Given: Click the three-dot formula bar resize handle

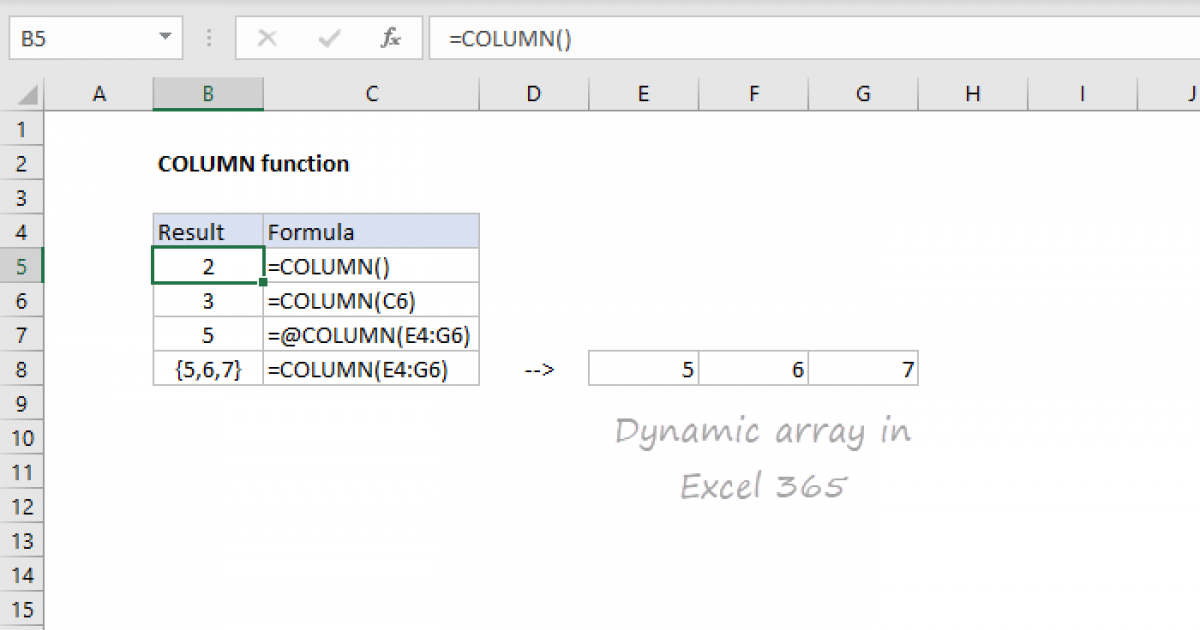Looking at the screenshot, I should coord(209,39).
